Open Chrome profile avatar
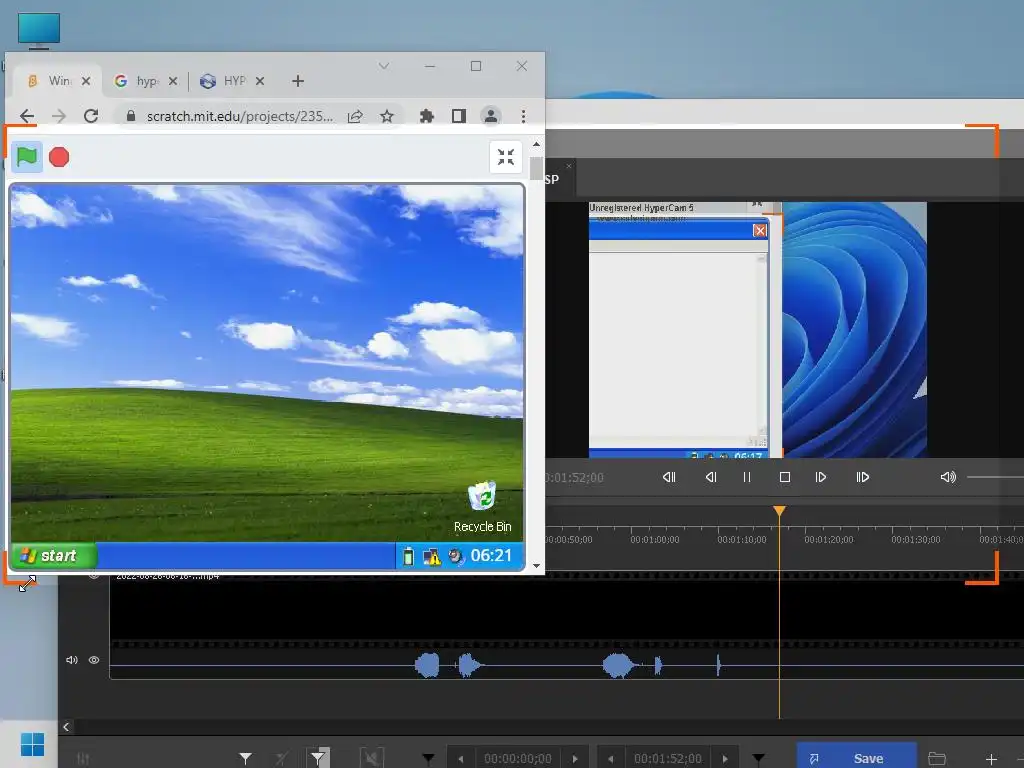 coord(490,116)
